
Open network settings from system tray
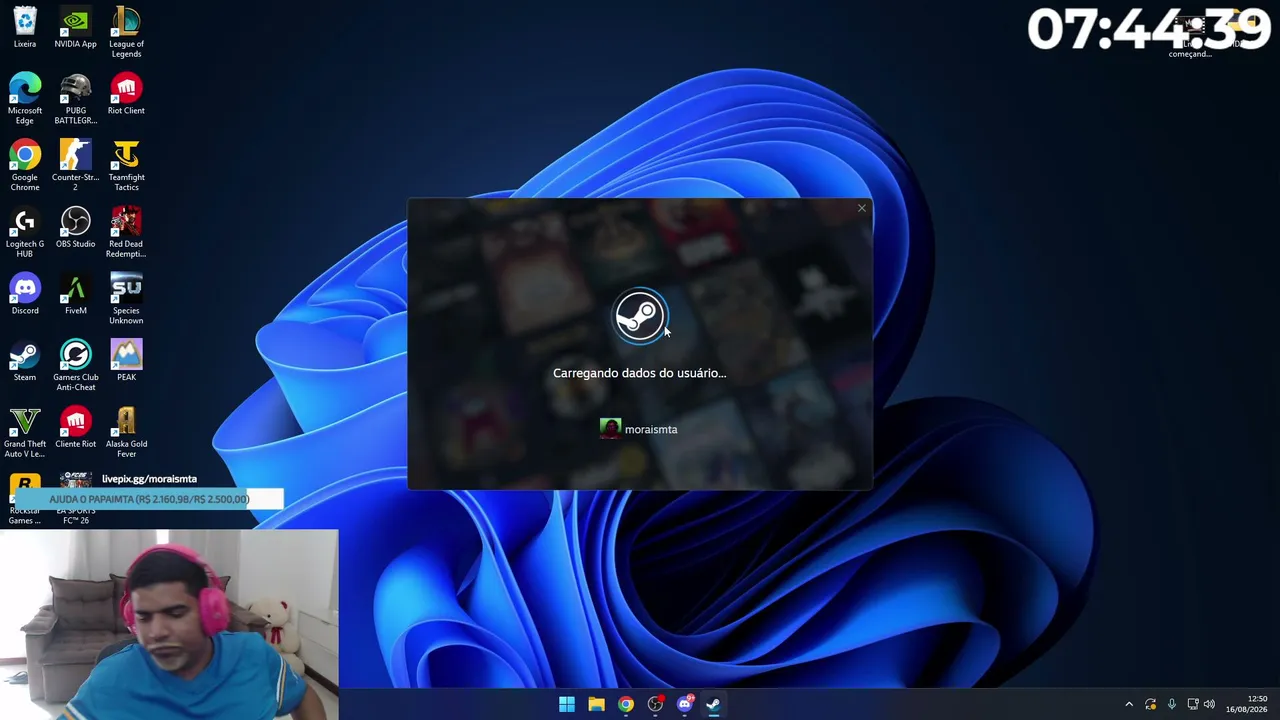tap(1192, 704)
